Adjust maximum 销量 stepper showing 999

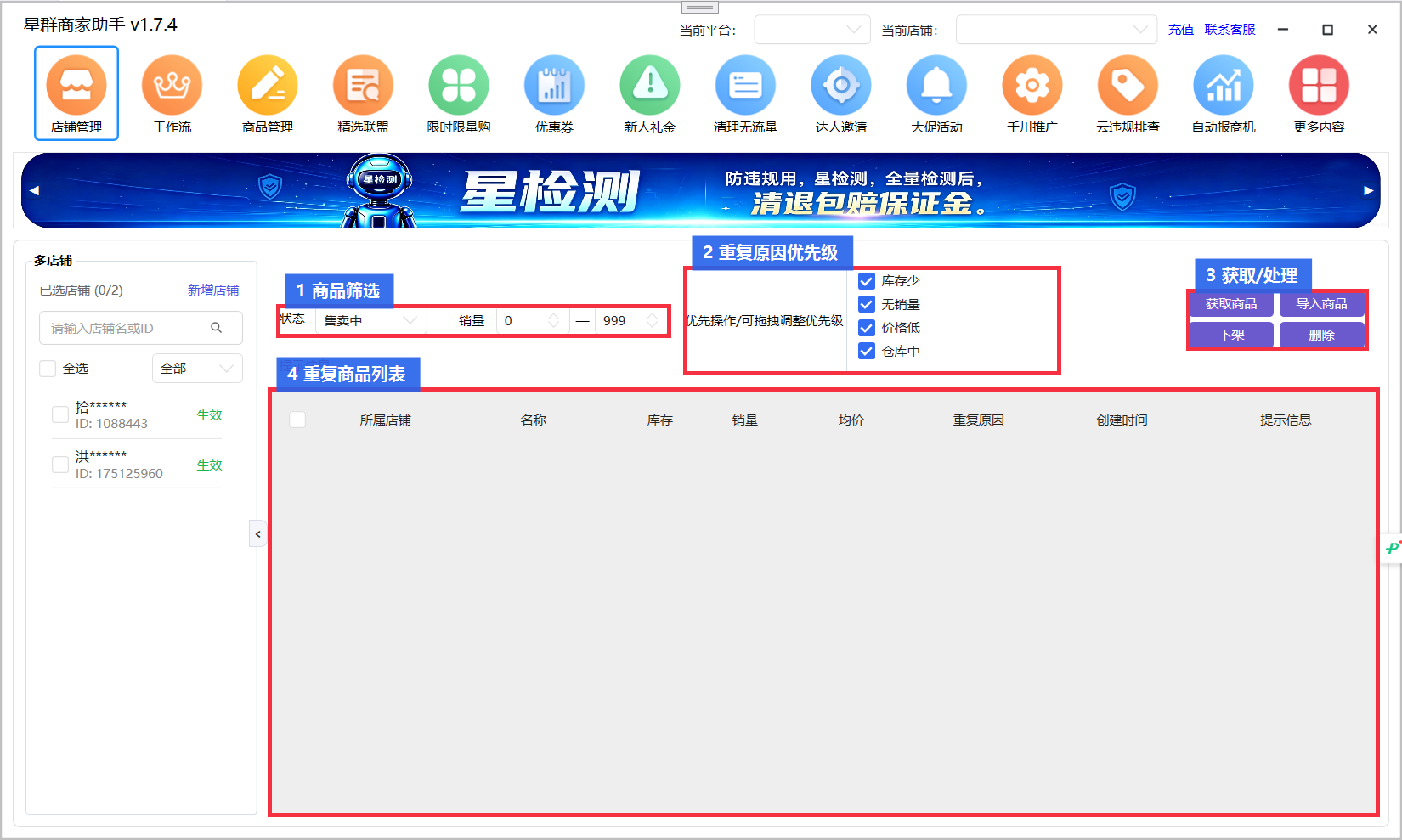click(652, 320)
